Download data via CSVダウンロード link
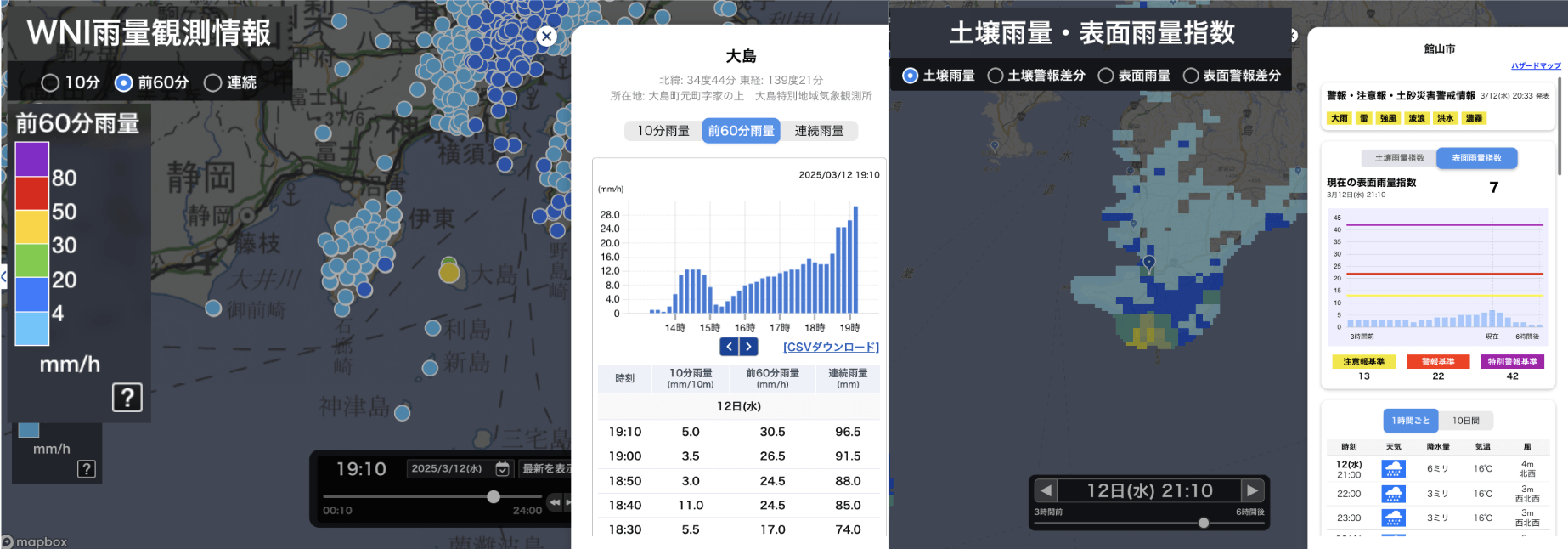The width and height of the screenshot is (1568, 549). click(831, 347)
